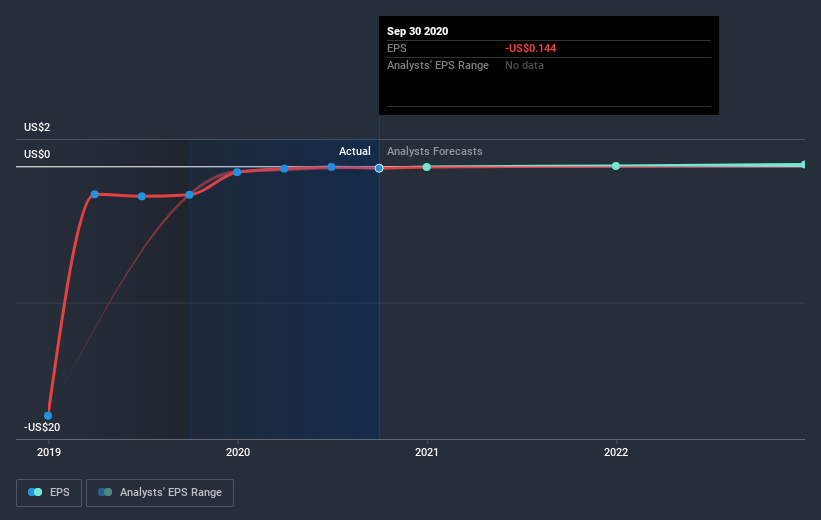Click the Analysts' EPS Range row label in tooltip
Viewport: 821px width, 520px height.
tap(438, 65)
